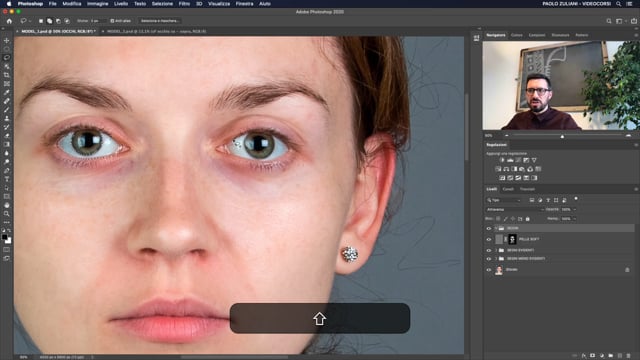The width and height of the screenshot is (640, 360).
Task: Click the PELLE SOFT layer mask thumbnail
Action: tap(512, 239)
